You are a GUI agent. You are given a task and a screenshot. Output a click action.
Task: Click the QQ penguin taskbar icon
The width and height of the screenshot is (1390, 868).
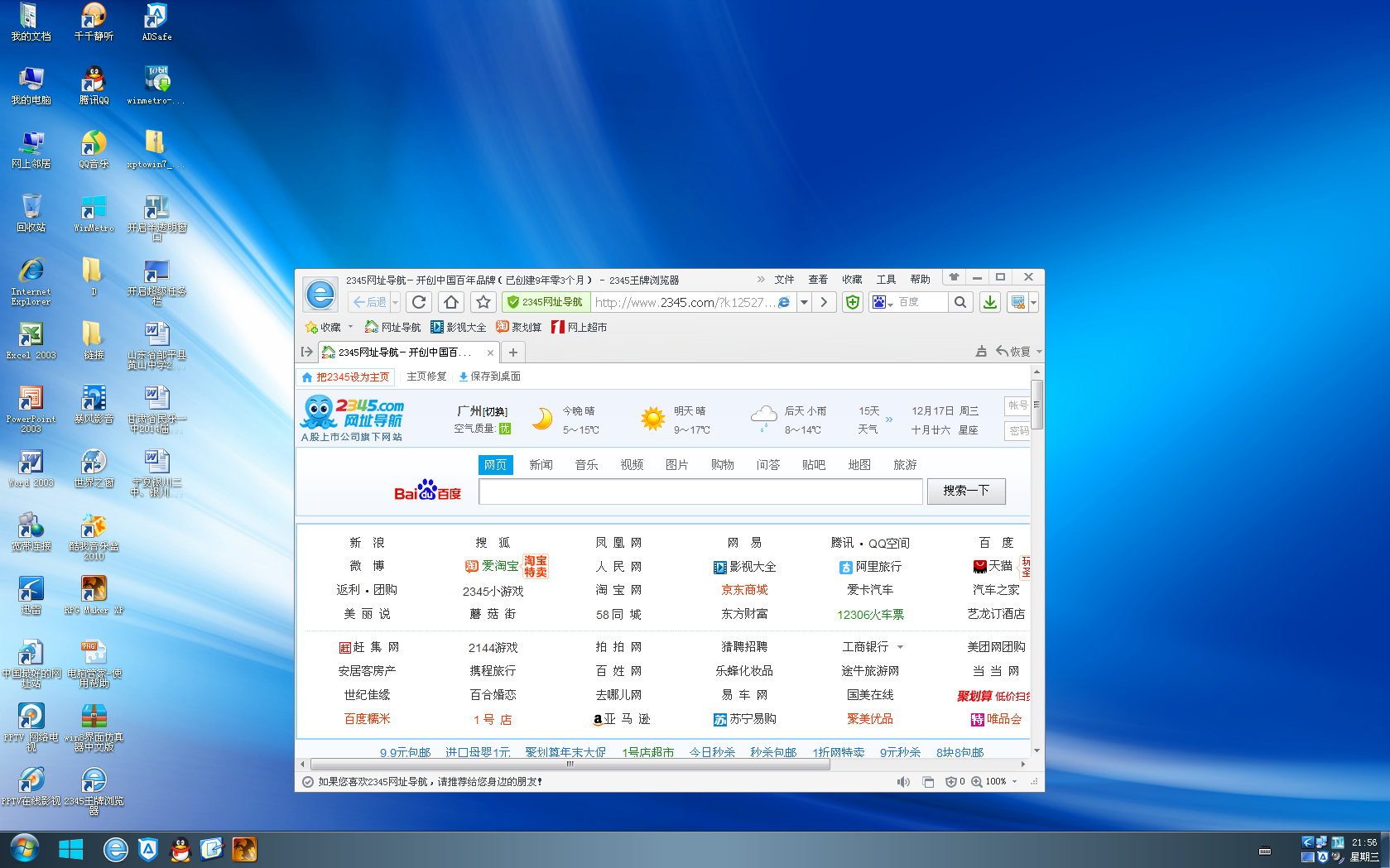tap(180, 850)
